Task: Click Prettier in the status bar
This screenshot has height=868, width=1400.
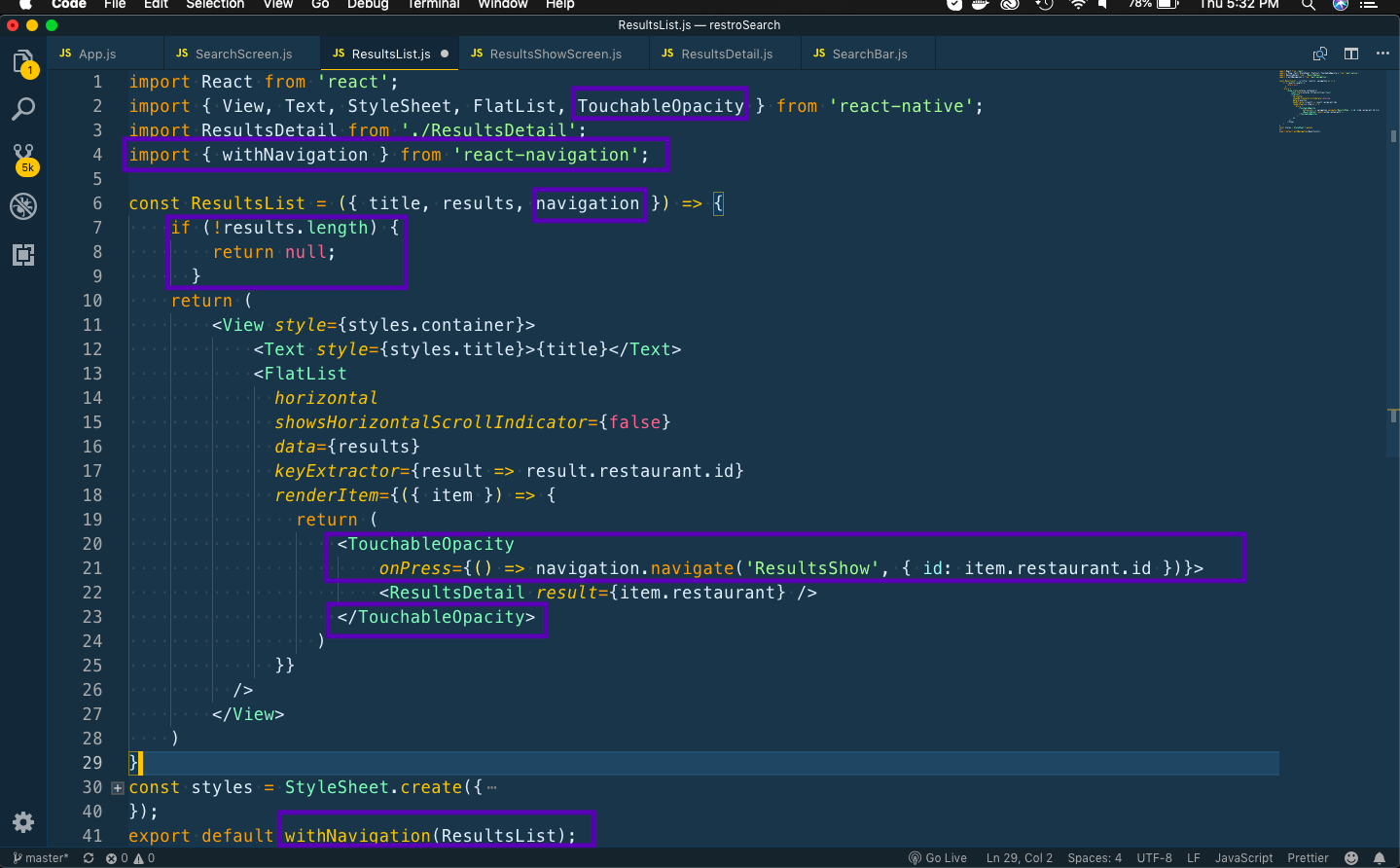Action: tap(1308, 858)
